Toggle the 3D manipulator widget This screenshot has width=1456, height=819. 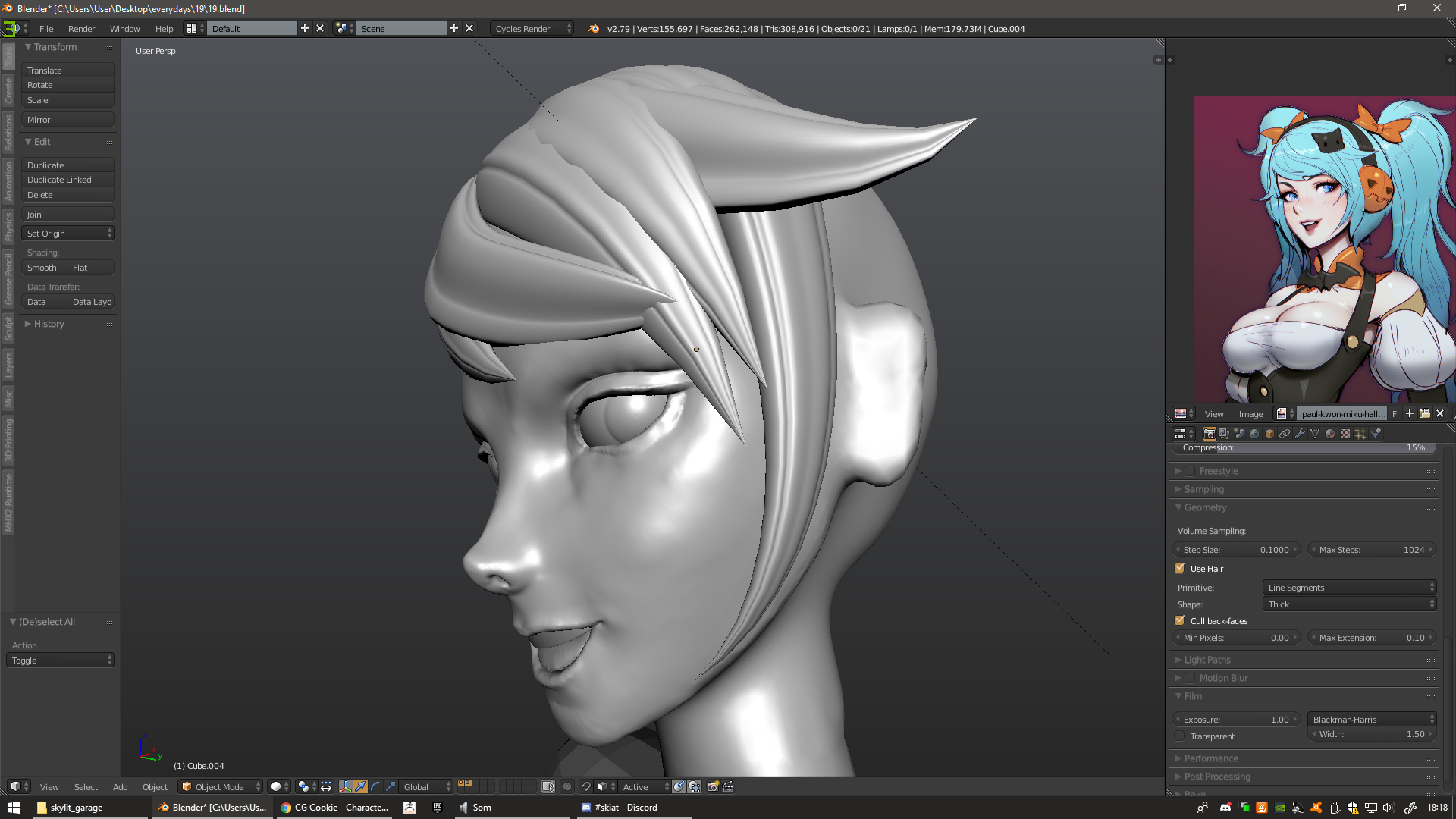[346, 786]
